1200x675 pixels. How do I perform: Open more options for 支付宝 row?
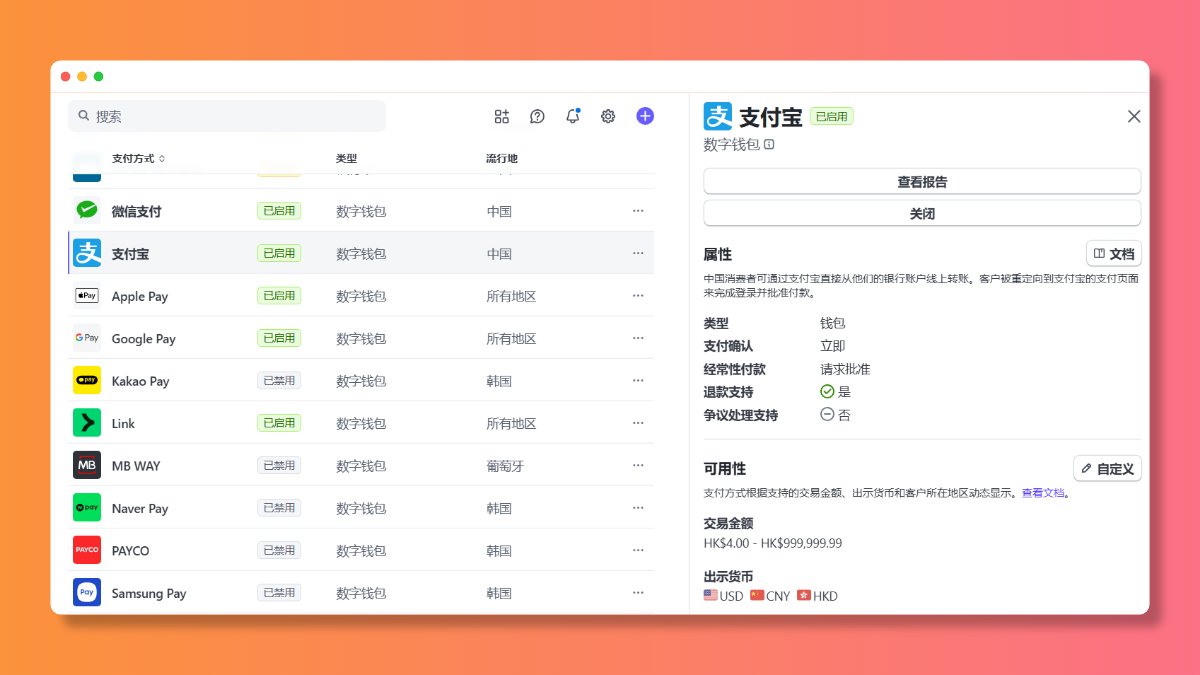coord(638,253)
